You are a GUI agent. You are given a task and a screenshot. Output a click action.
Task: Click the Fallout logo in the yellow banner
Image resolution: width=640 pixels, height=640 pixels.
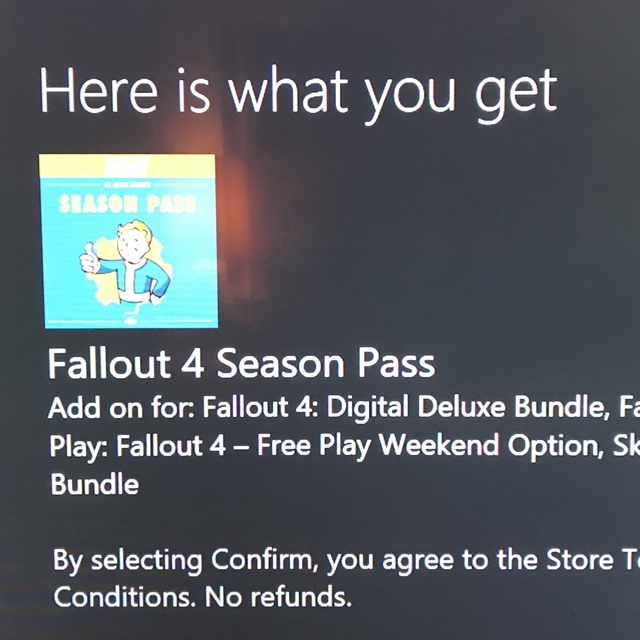(127, 167)
